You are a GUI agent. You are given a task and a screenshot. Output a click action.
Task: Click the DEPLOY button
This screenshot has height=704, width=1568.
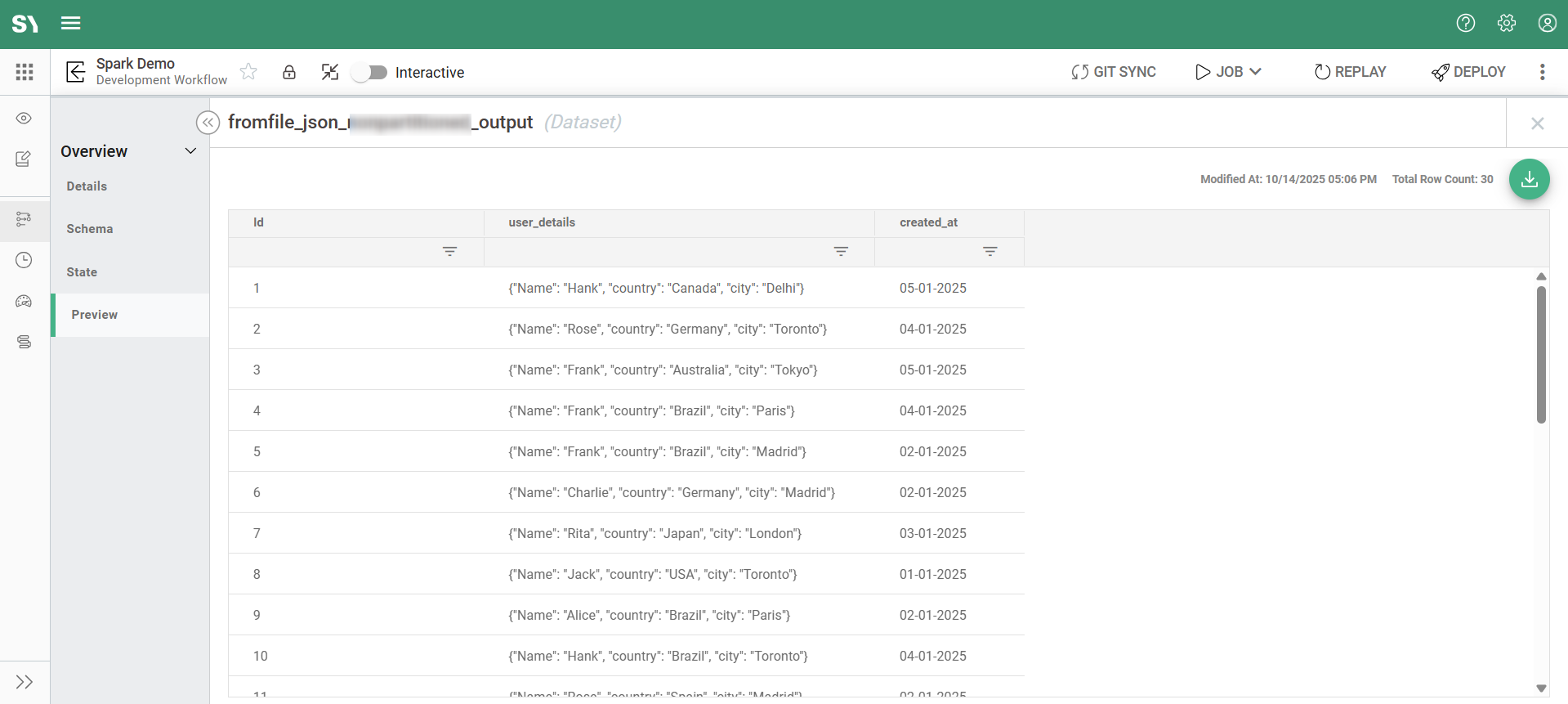[x=1468, y=72]
